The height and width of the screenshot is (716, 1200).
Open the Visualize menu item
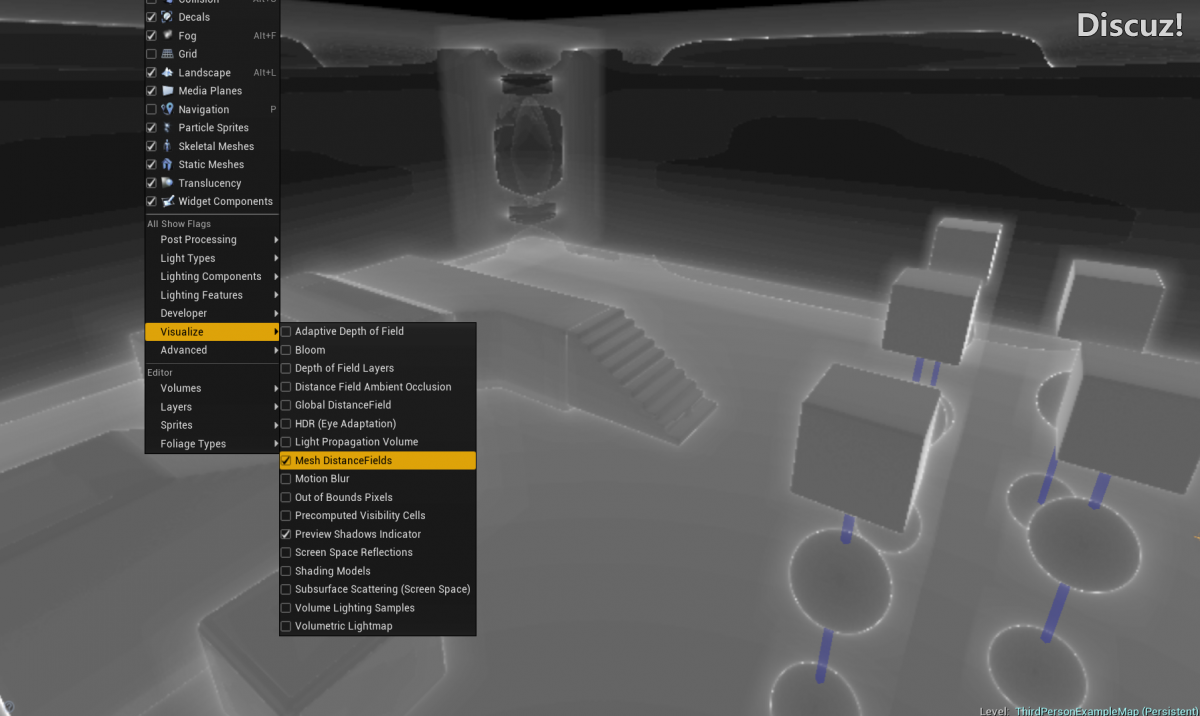tap(212, 332)
